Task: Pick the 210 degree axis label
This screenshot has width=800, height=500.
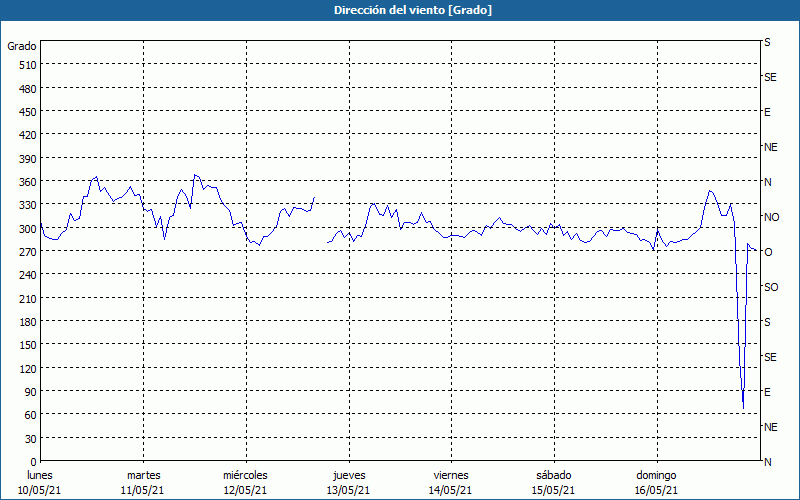Action: tap(28, 298)
